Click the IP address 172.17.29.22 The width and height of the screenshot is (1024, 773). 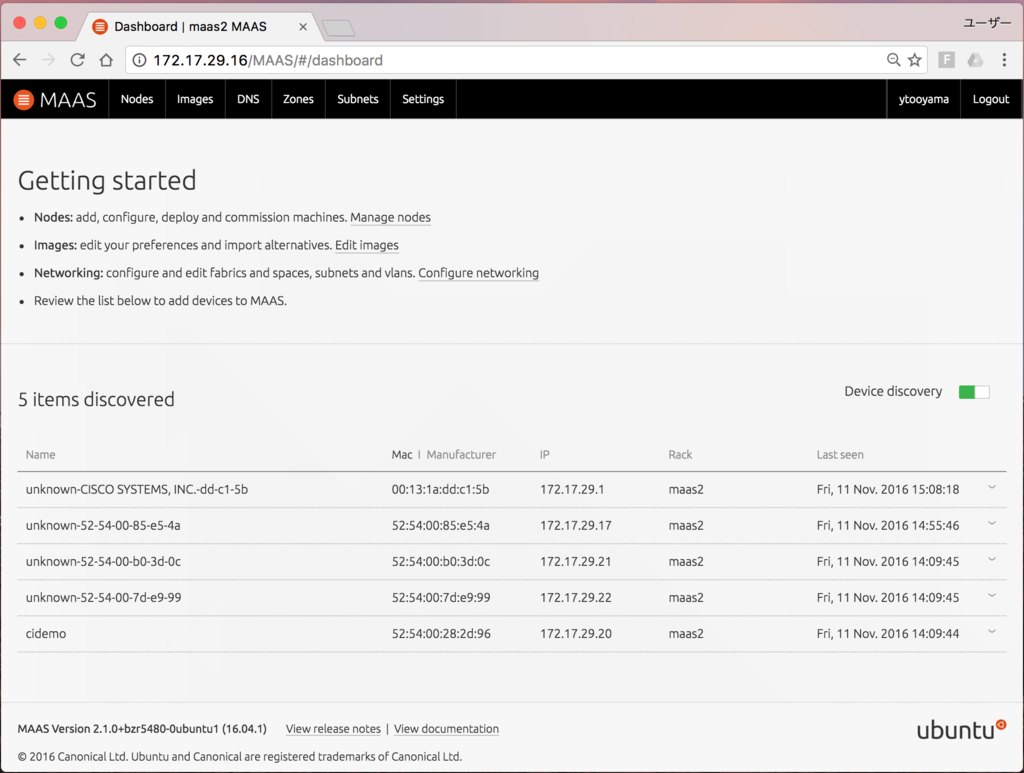[x=575, y=597]
